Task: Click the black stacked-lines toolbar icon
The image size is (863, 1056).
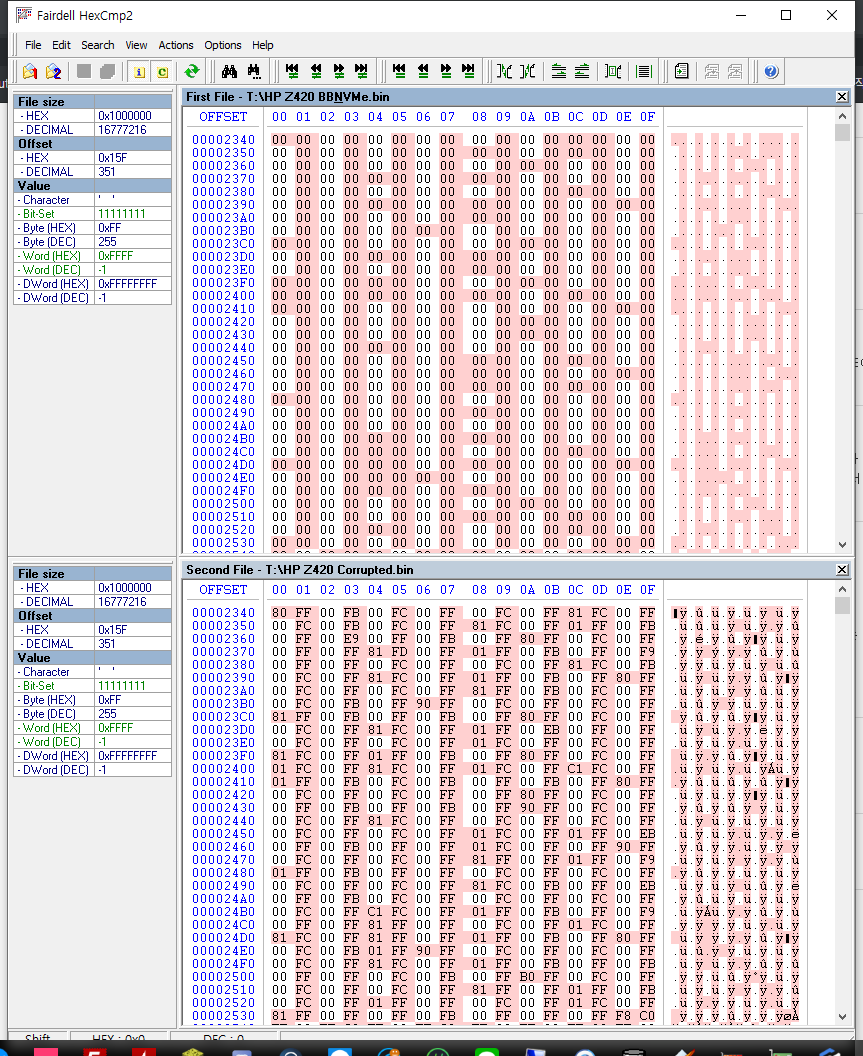Action: pyautogui.click(x=644, y=71)
